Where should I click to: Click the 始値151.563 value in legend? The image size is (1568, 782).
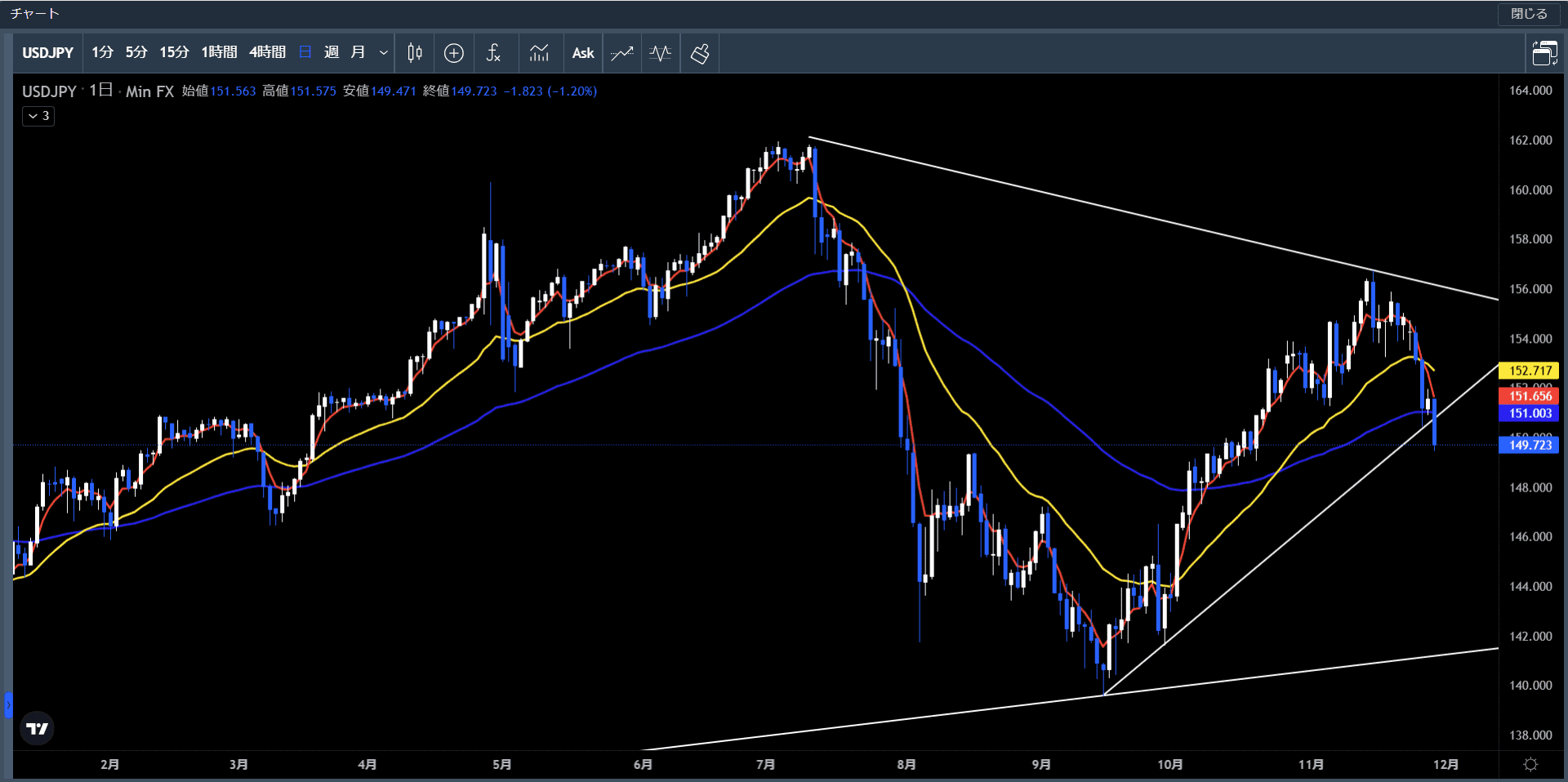(219, 91)
